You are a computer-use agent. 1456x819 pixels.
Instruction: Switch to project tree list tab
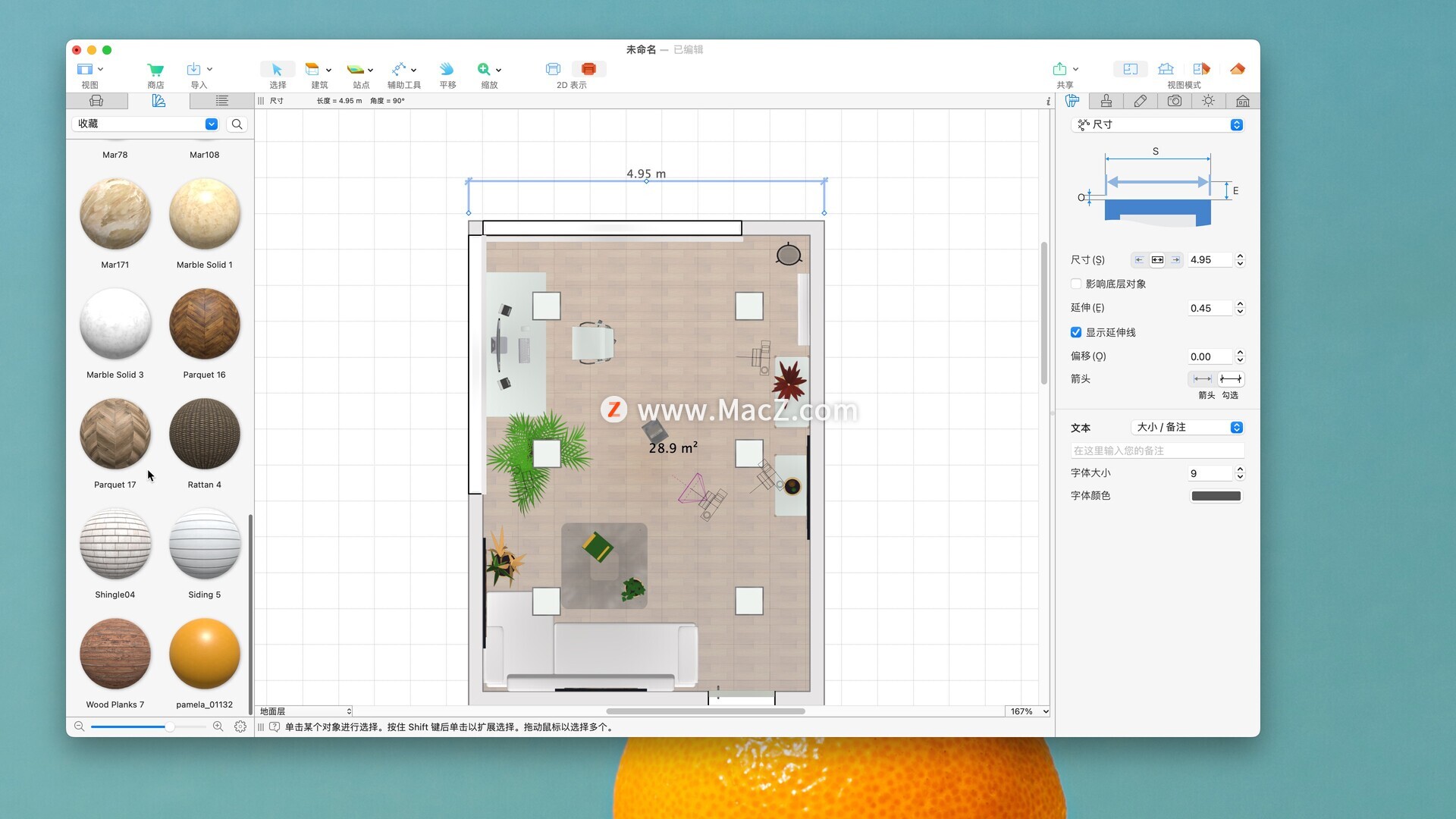221,101
